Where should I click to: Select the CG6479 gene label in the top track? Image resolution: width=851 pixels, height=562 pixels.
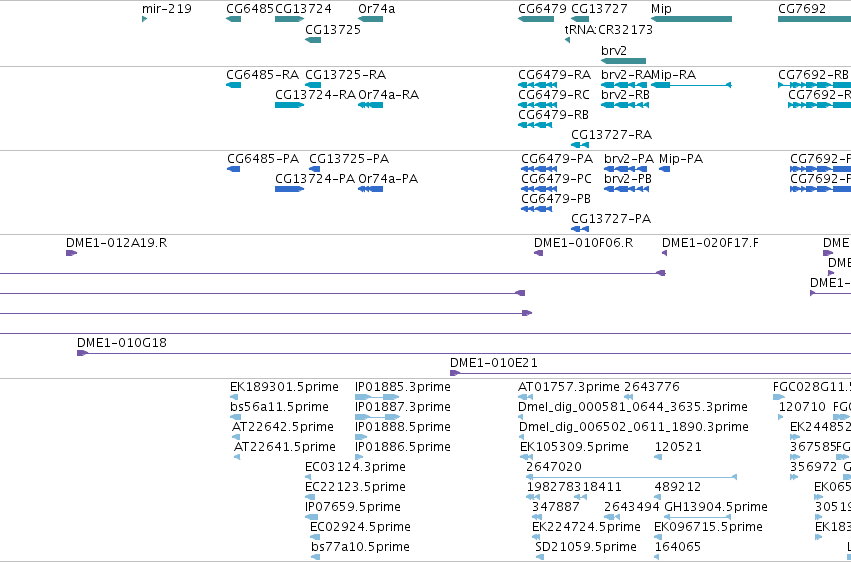click(542, 9)
